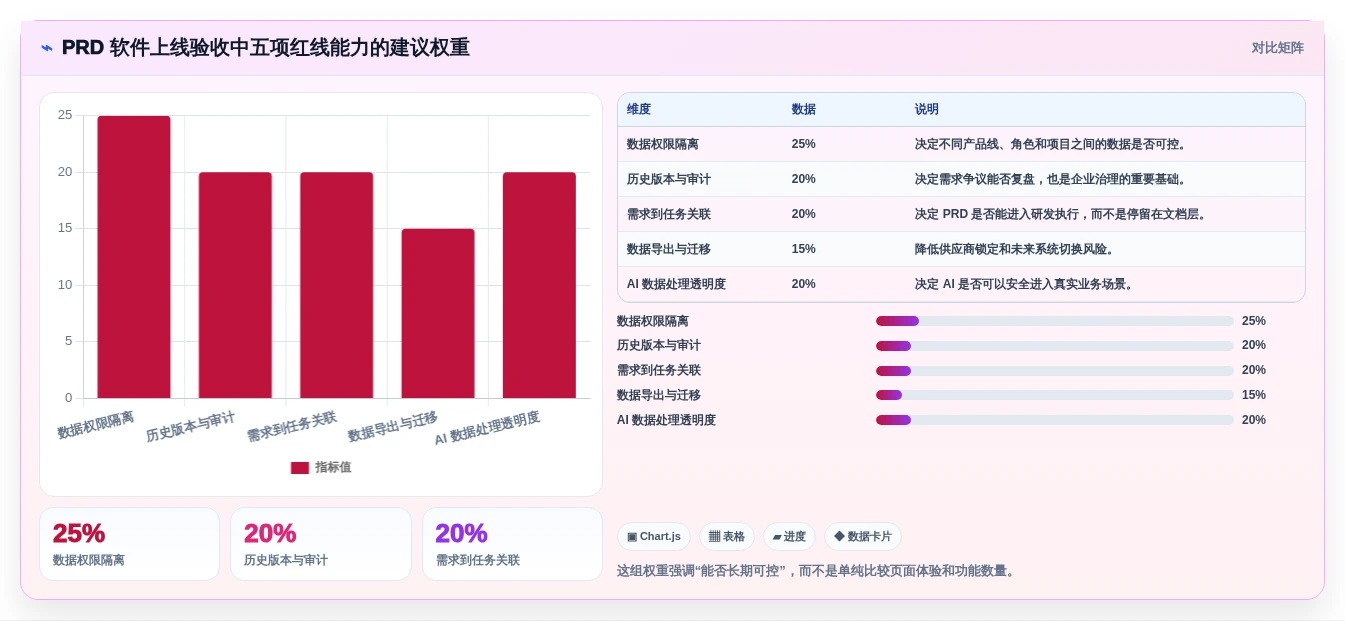Click the 25% value beside the progress list
Image resolution: width=1345 pixels, height=621 pixels.
click(x=1254, y=321)
